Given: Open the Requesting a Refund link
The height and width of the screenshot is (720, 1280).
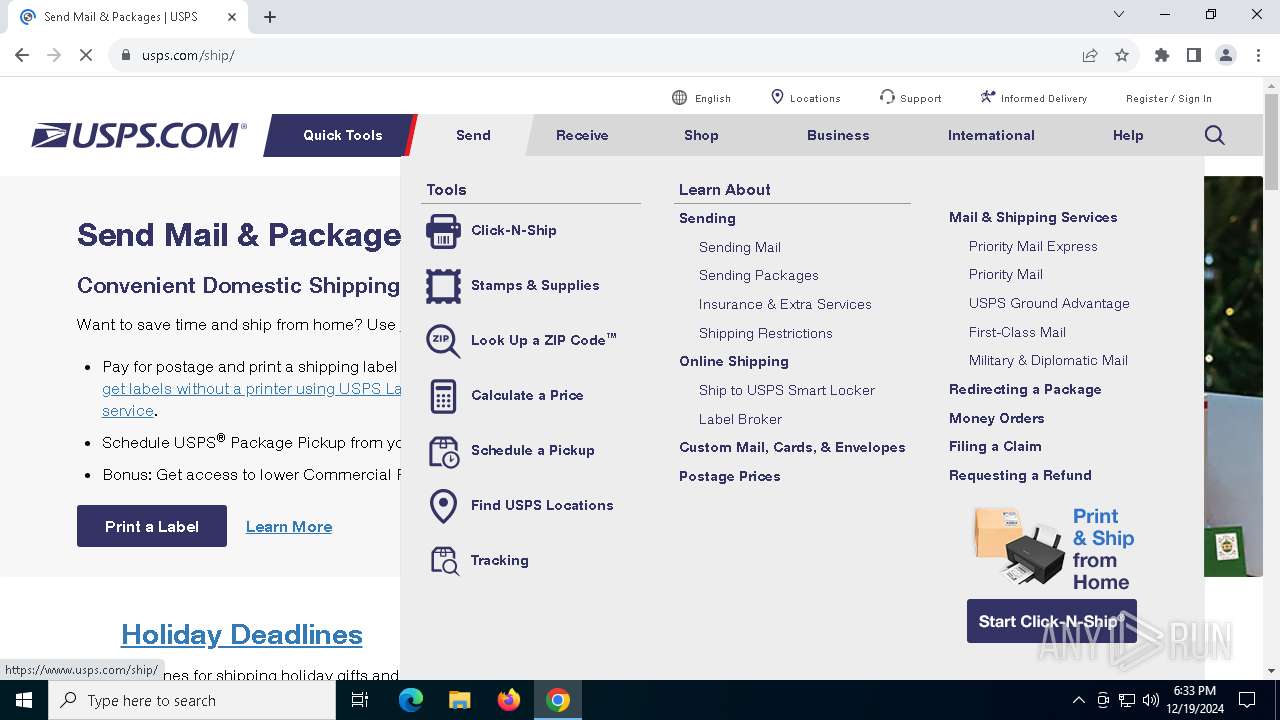Looking at the screenshot, I should point(1020,475).
